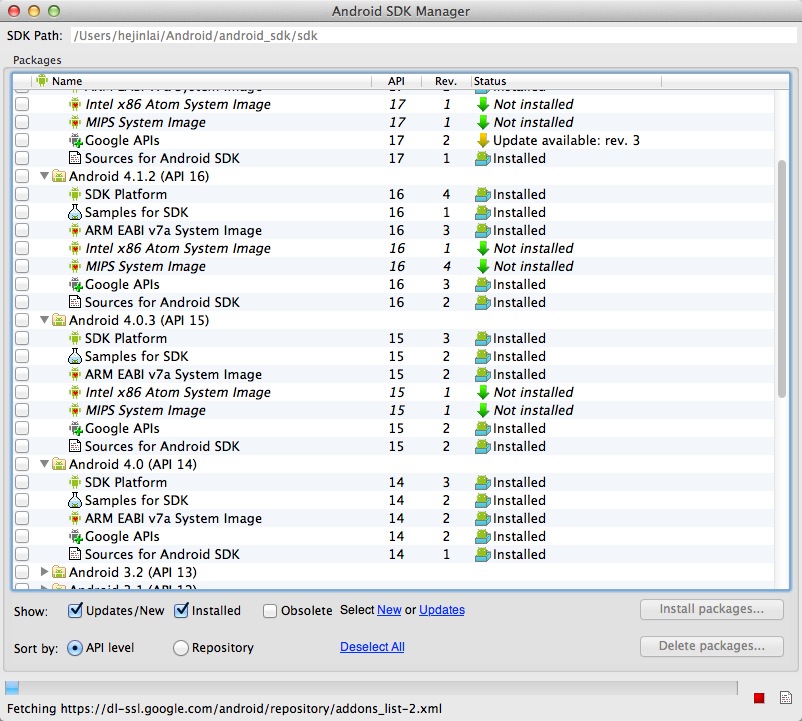
Task: Click the Android 3.2 (API 13) folder icon
Action: [x=59, y=572]
